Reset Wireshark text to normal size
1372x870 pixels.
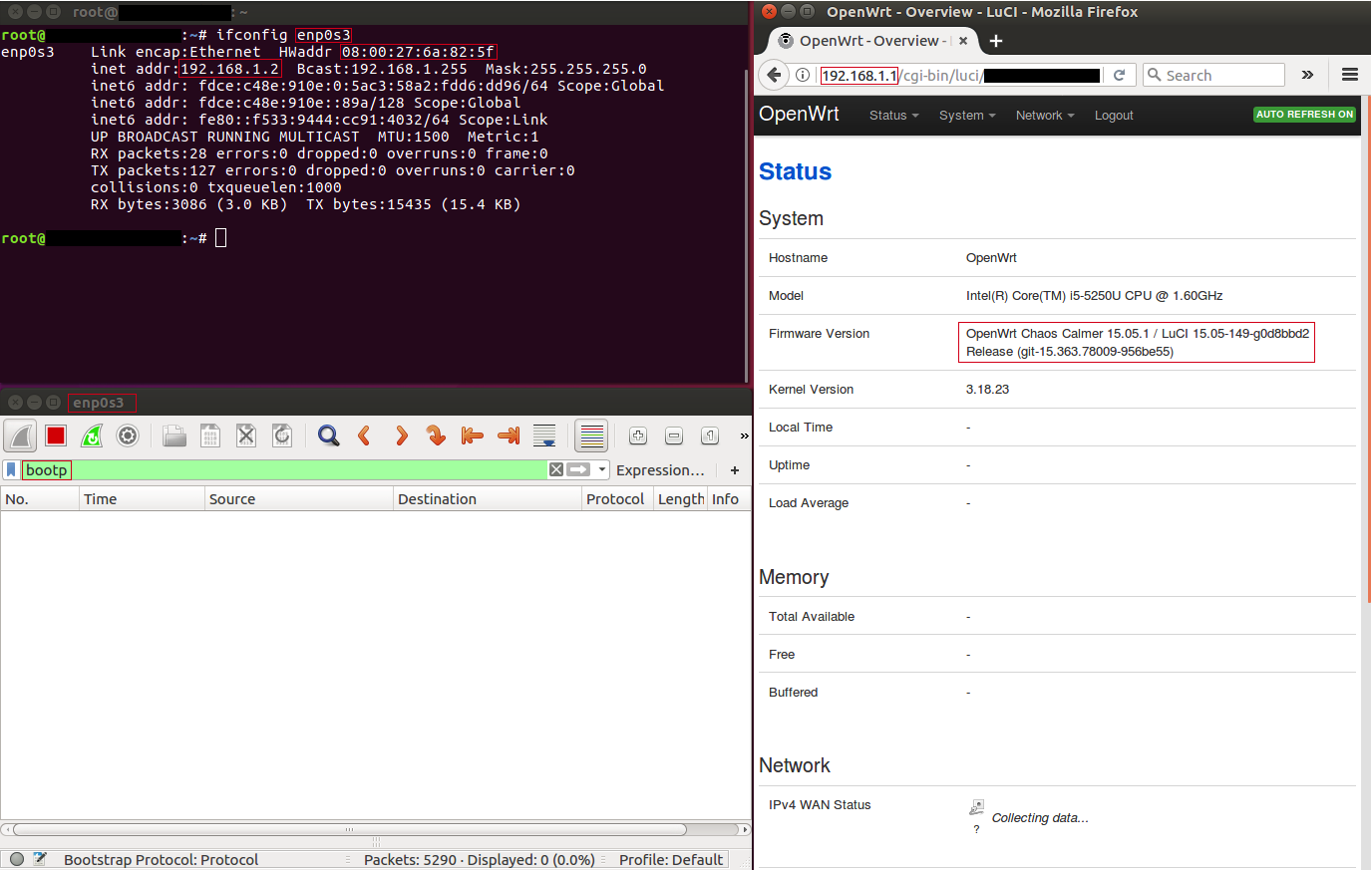point(710,435)
